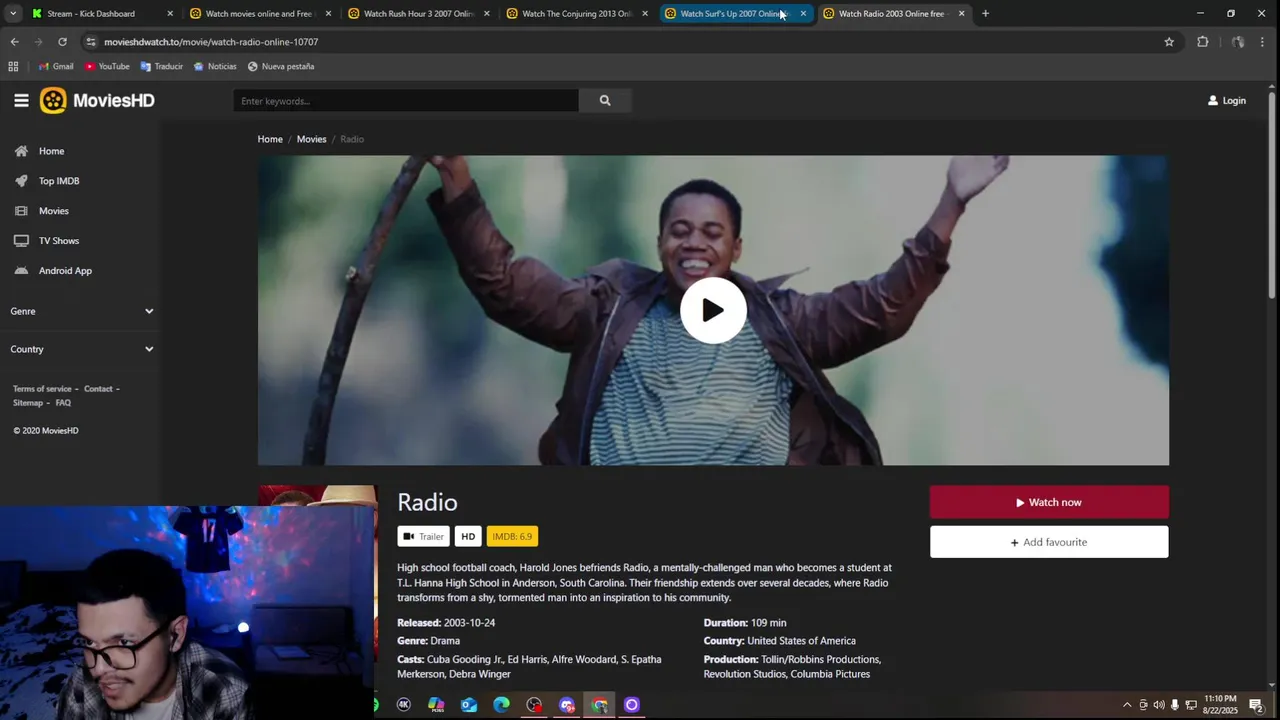Switch to Watch movies online and Free tab
Image resolution: width=1280 pixels, height=720 pixels.
pos(258,14)
